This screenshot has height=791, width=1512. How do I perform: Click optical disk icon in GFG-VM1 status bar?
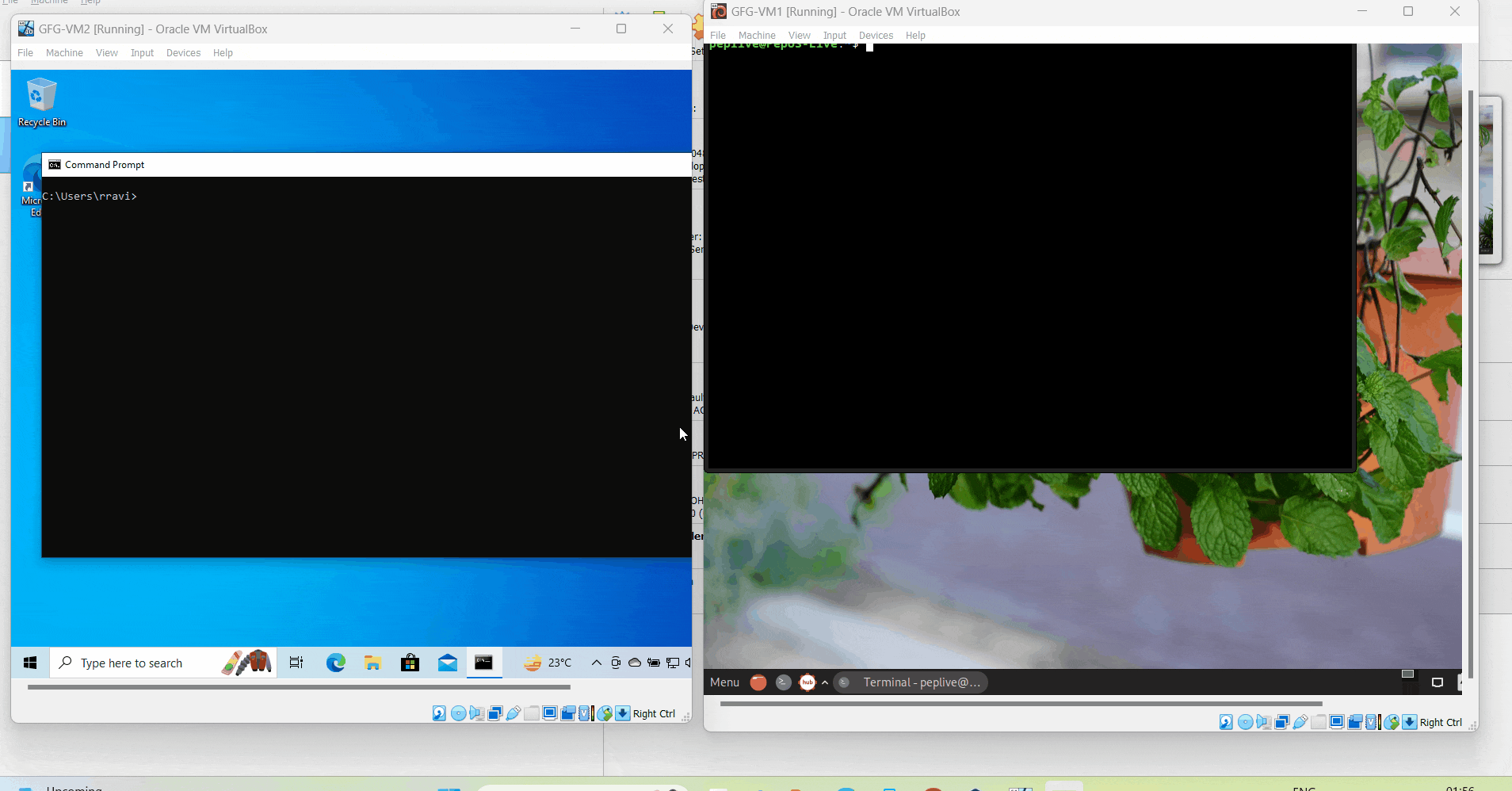(x=1245, y=722)
